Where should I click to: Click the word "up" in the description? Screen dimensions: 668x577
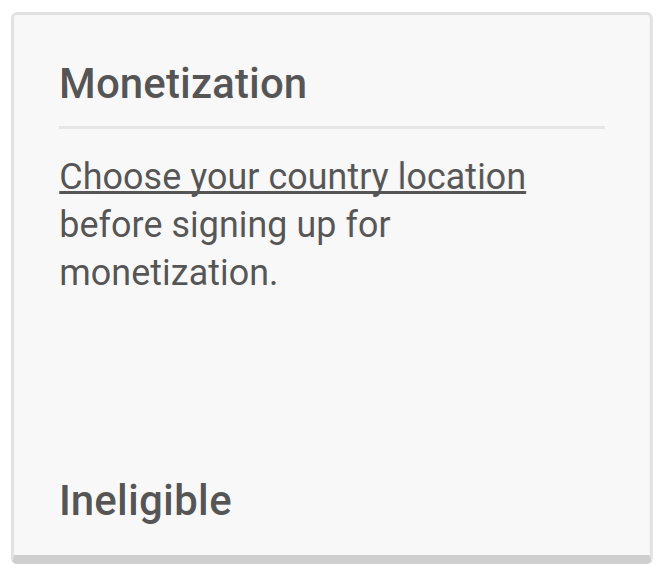317,225
